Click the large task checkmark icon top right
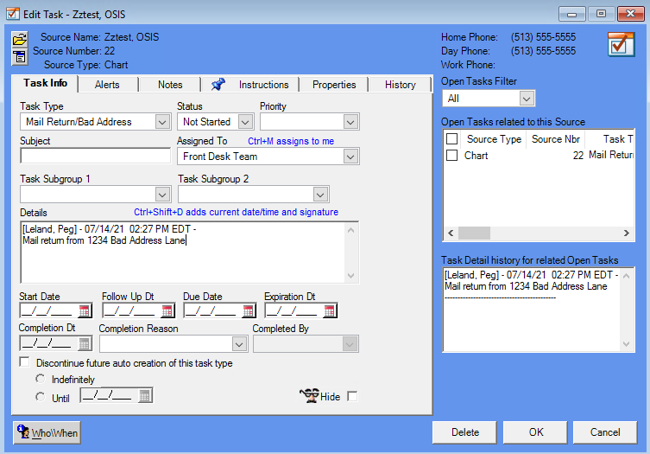This screenshot has width=650, height=454. (621, 44)
